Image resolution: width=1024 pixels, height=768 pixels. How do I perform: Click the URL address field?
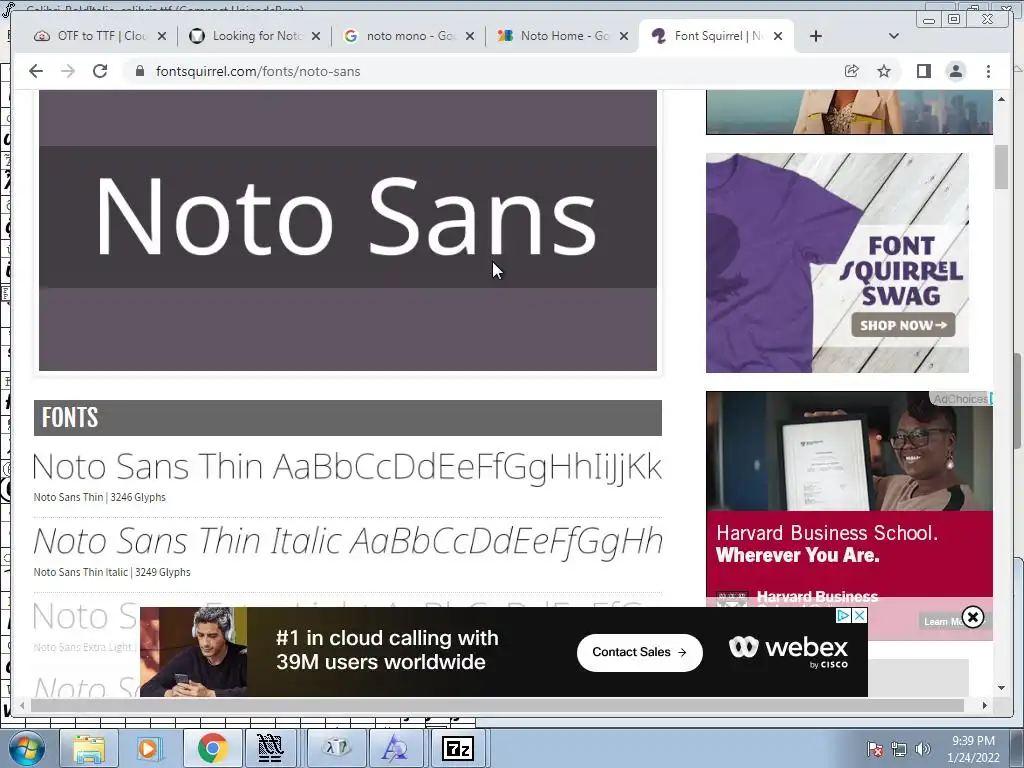(483, 71)
